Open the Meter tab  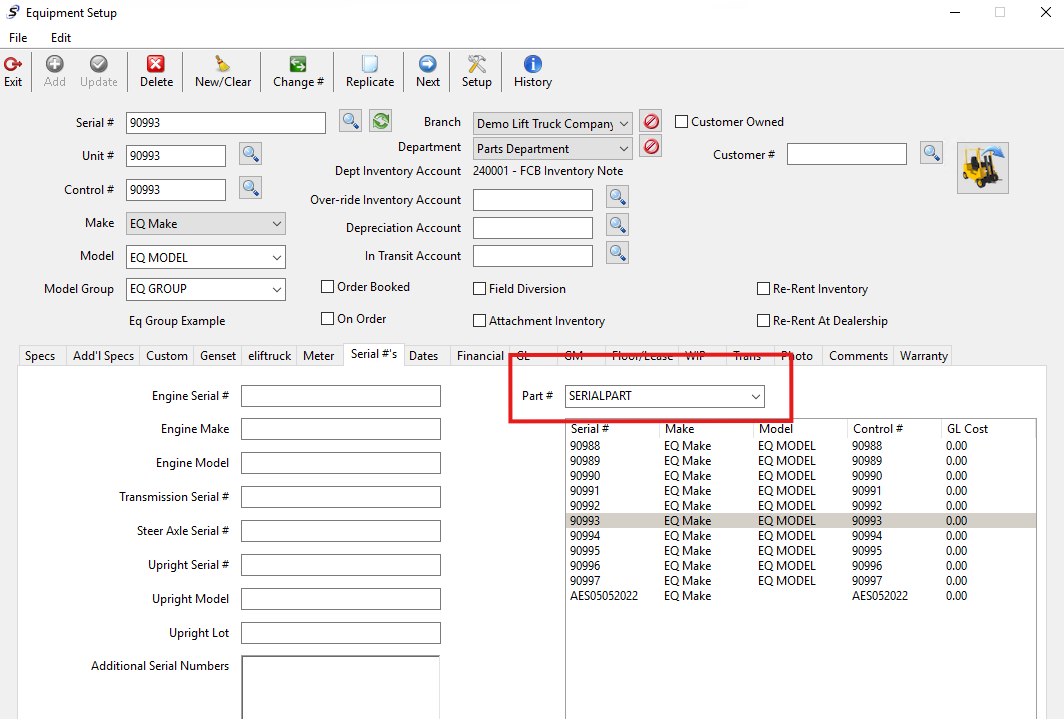[319, 356]
